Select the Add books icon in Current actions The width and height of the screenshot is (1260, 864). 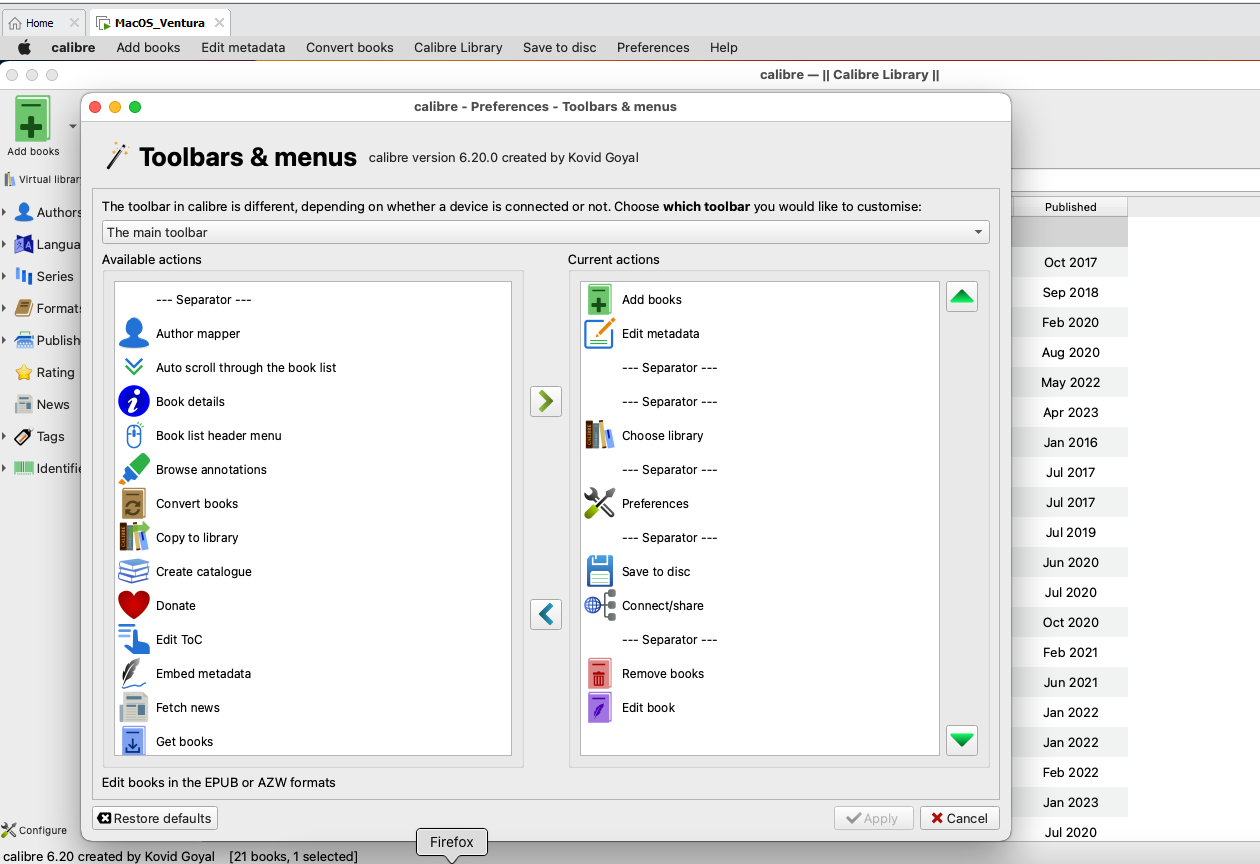[600, 299]
